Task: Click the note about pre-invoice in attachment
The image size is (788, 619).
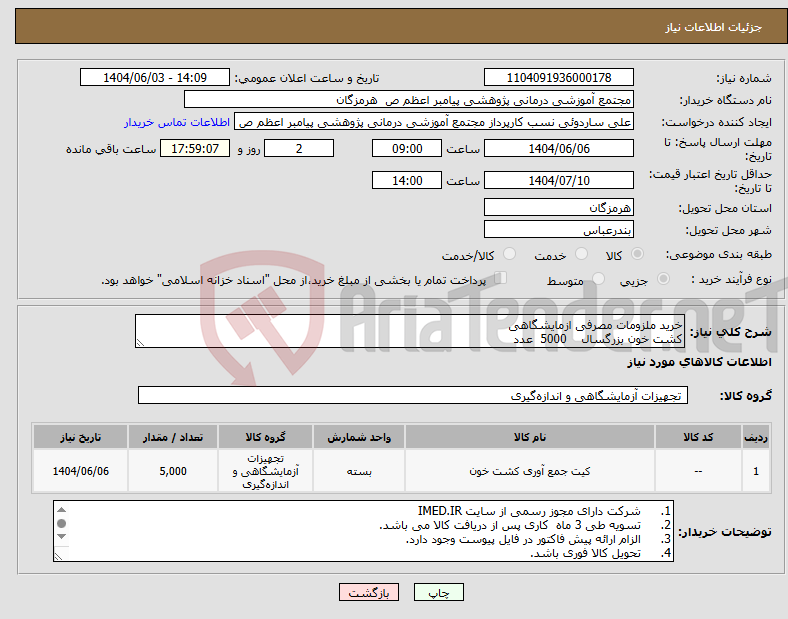Action: (x=523, y=540)
